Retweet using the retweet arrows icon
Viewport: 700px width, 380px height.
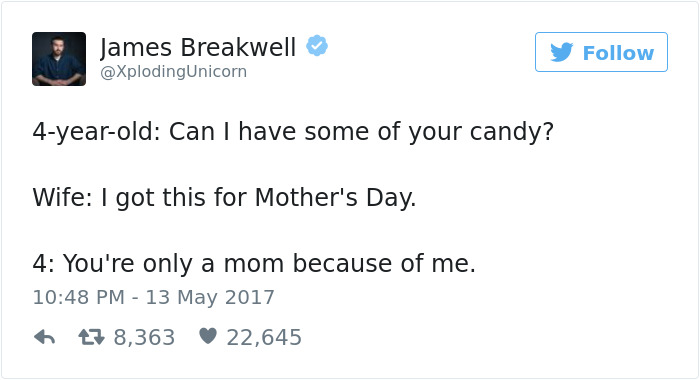tap(92, 338)
